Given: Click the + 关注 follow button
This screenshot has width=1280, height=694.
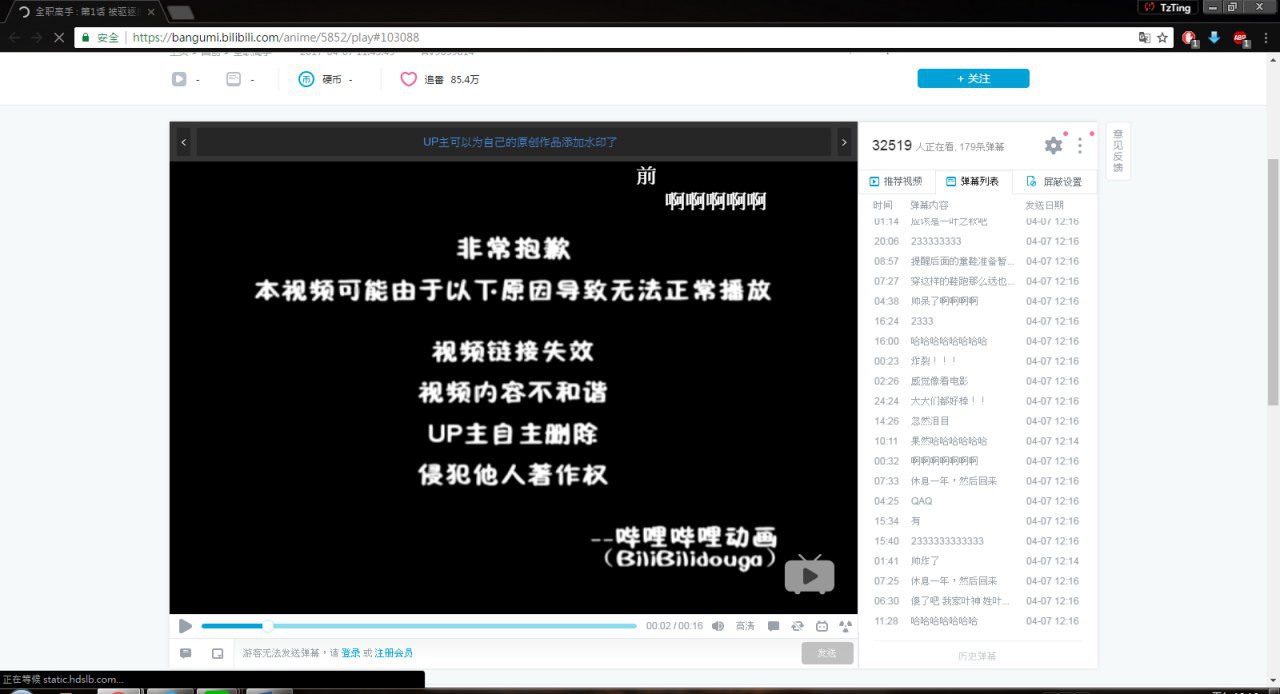Looking at the screenshot, I should 972,79.
